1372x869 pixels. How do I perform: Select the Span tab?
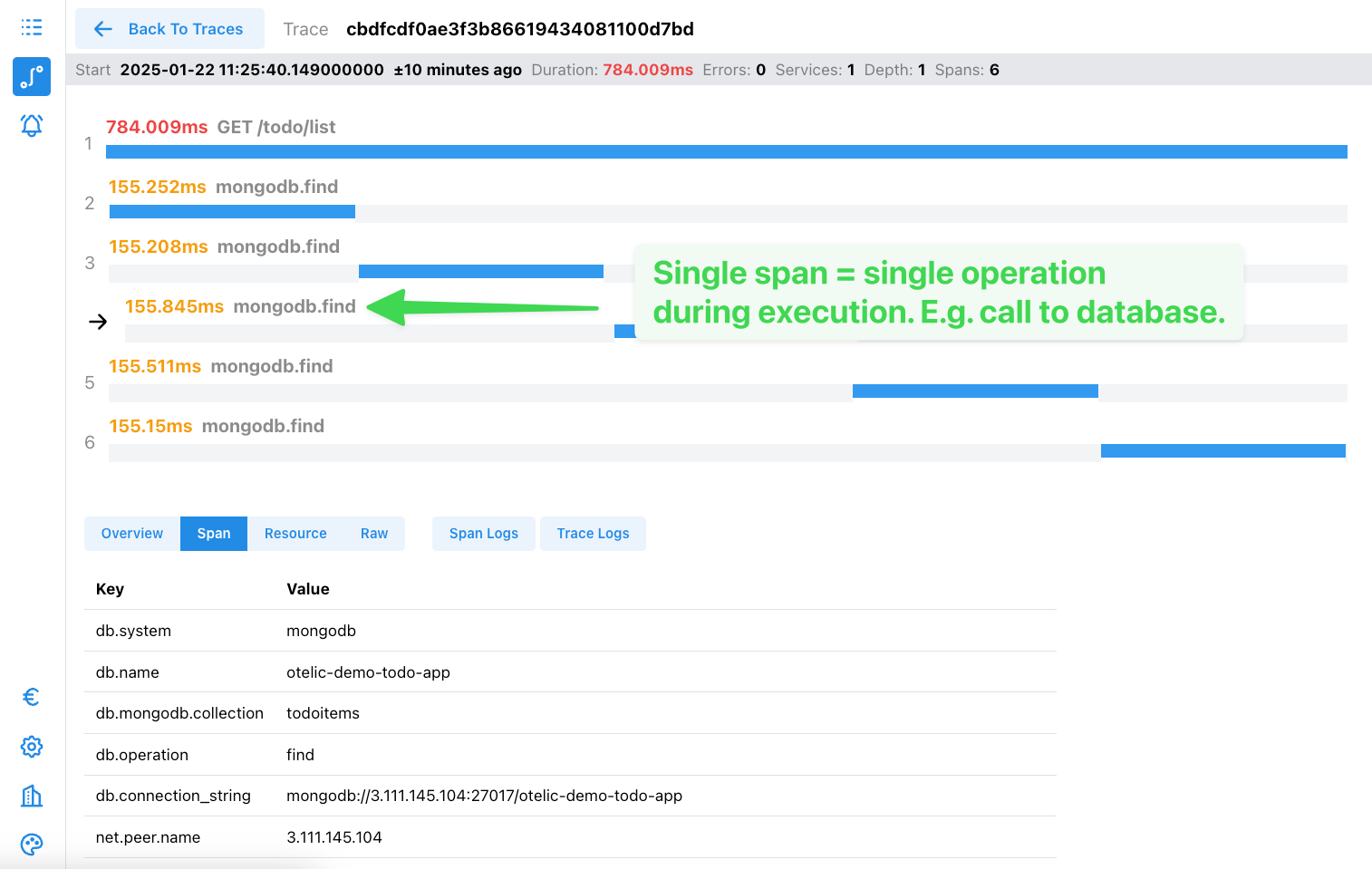[x=214, y=534]
